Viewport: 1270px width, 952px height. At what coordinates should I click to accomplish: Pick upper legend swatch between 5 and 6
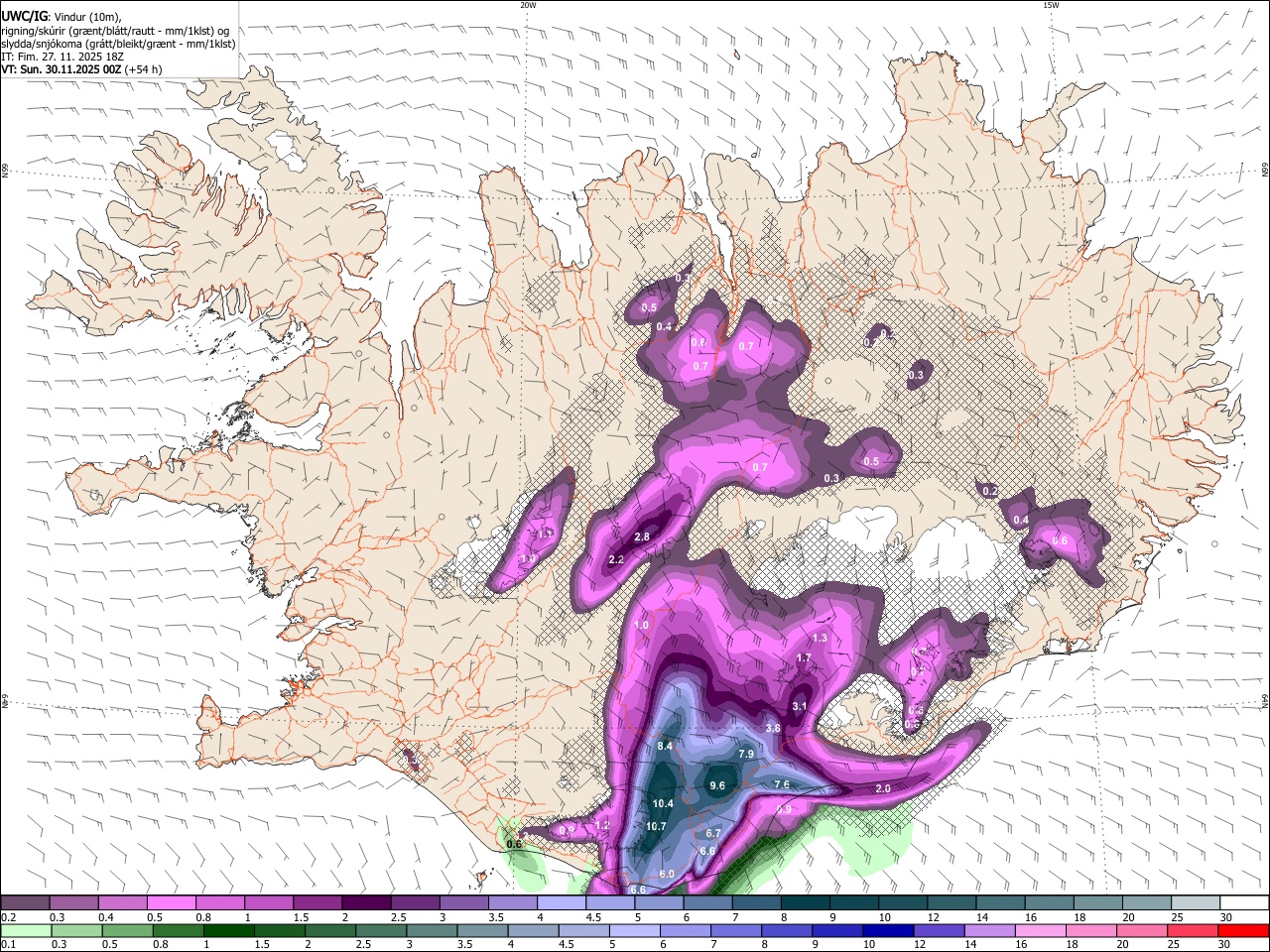click(660, 902)
